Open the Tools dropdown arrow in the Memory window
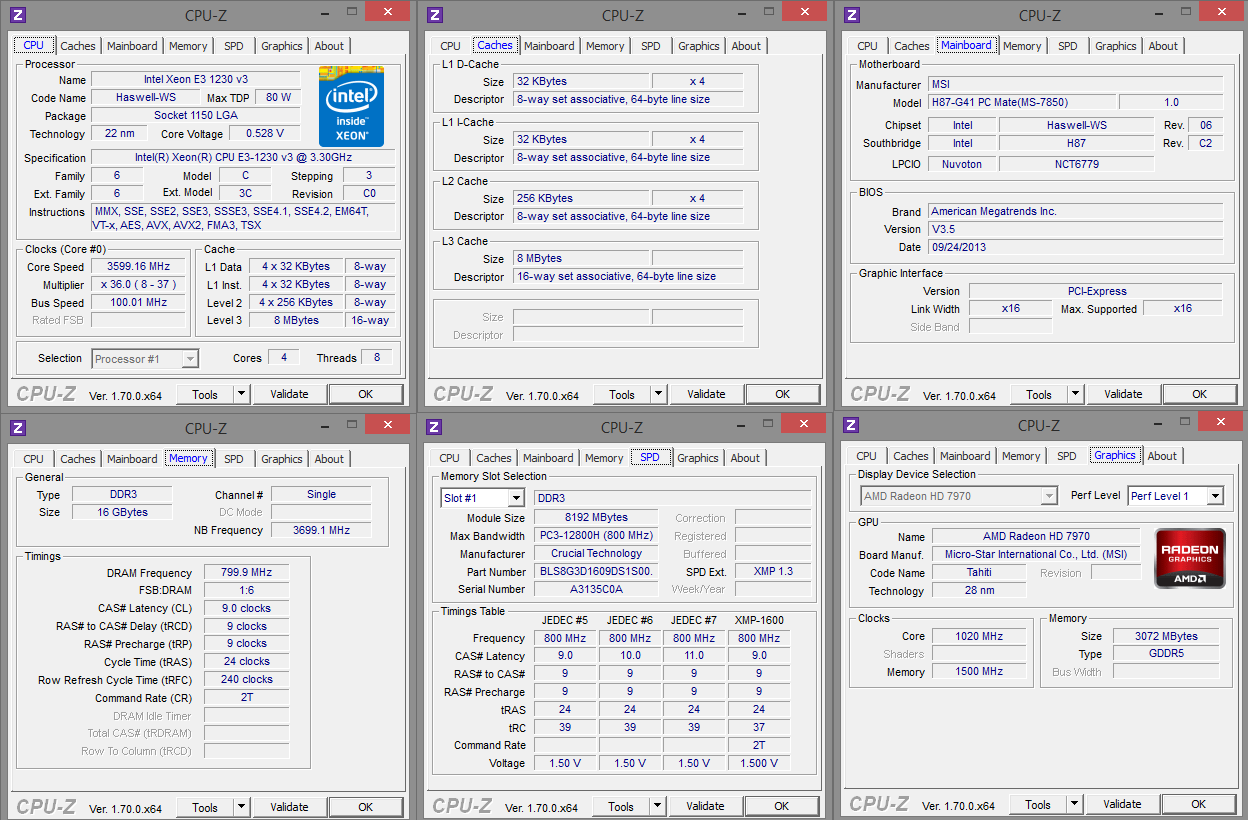 [241, 807]
